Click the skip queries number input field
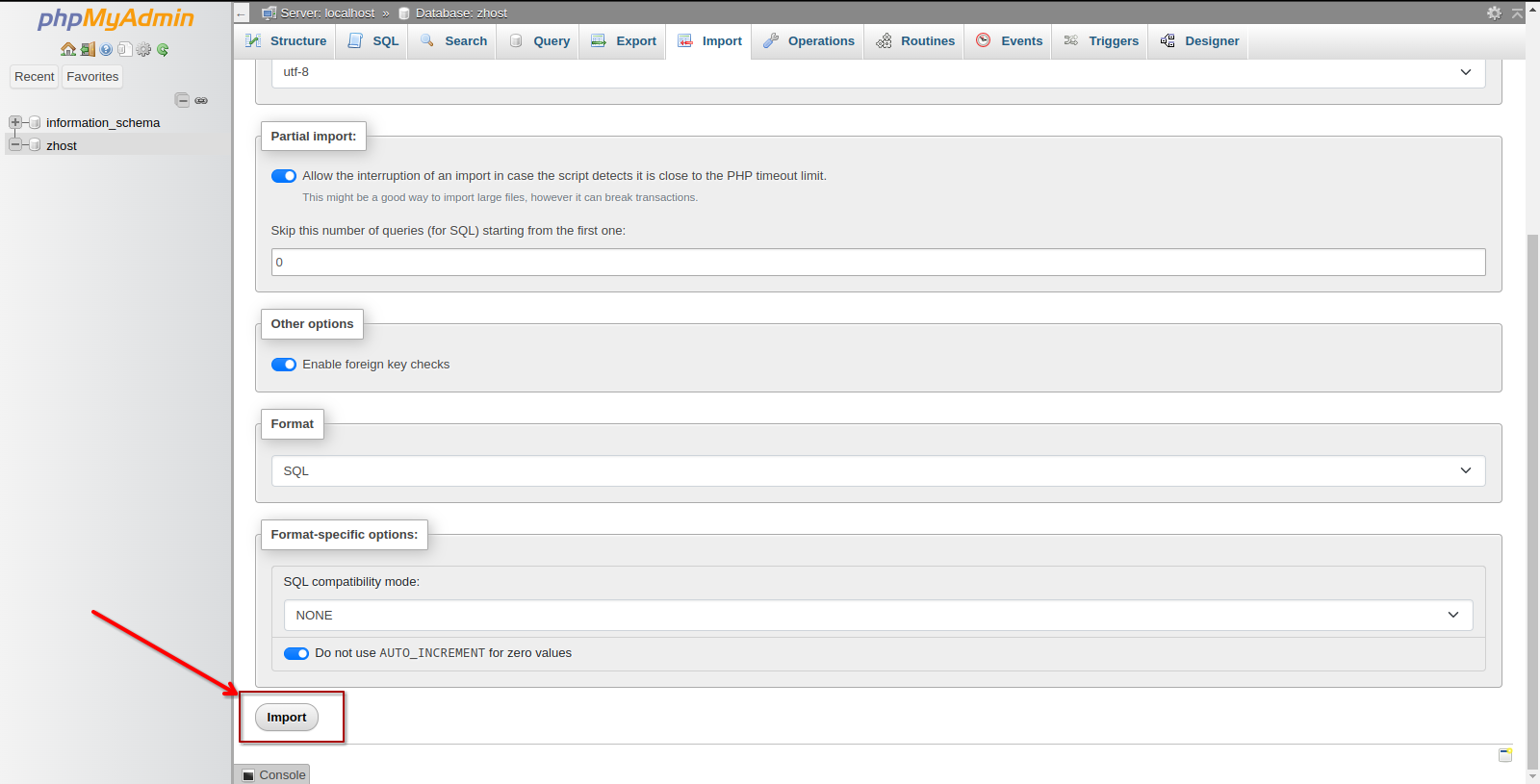 pyautogui.click(x=878, y=263)
